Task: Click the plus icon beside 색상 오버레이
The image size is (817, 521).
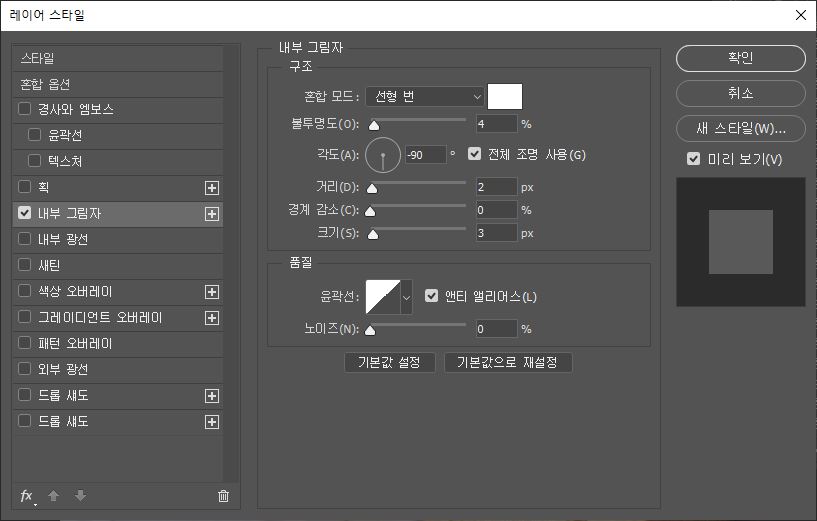Action: (212, 292)
